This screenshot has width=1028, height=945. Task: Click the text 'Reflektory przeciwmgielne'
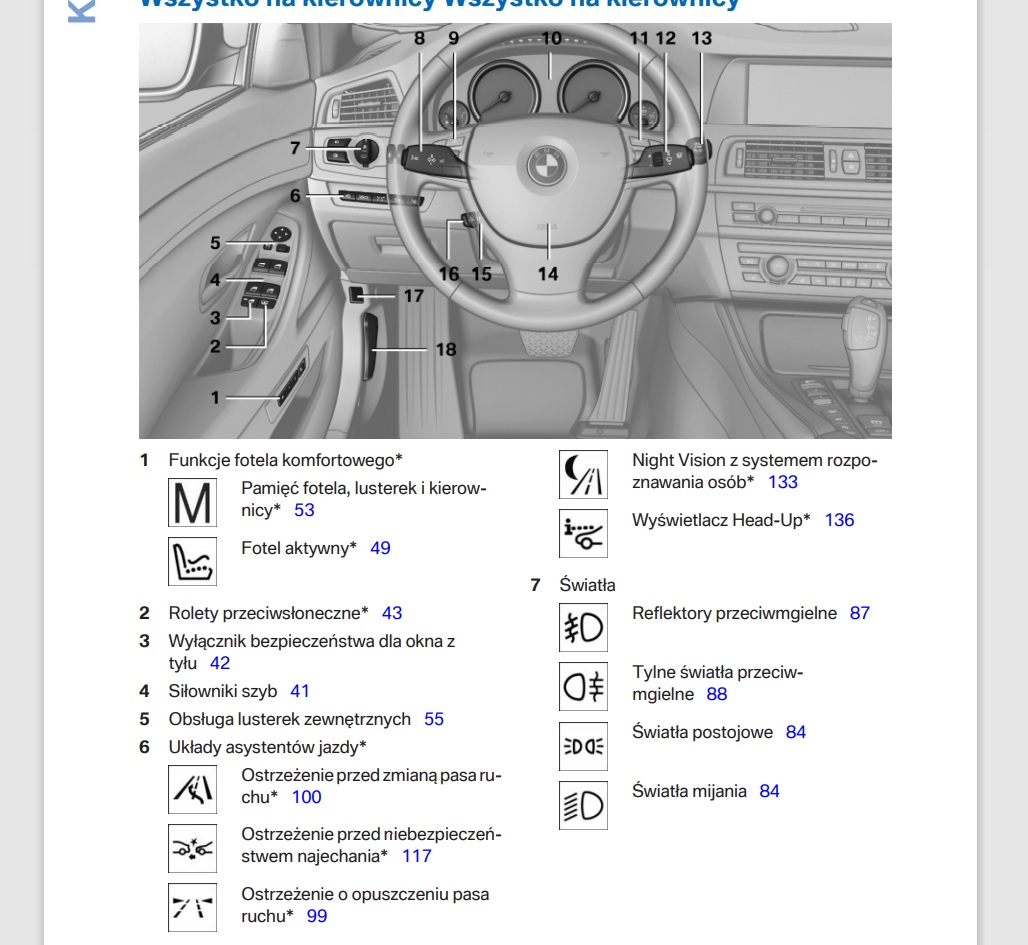coord(734,613)
